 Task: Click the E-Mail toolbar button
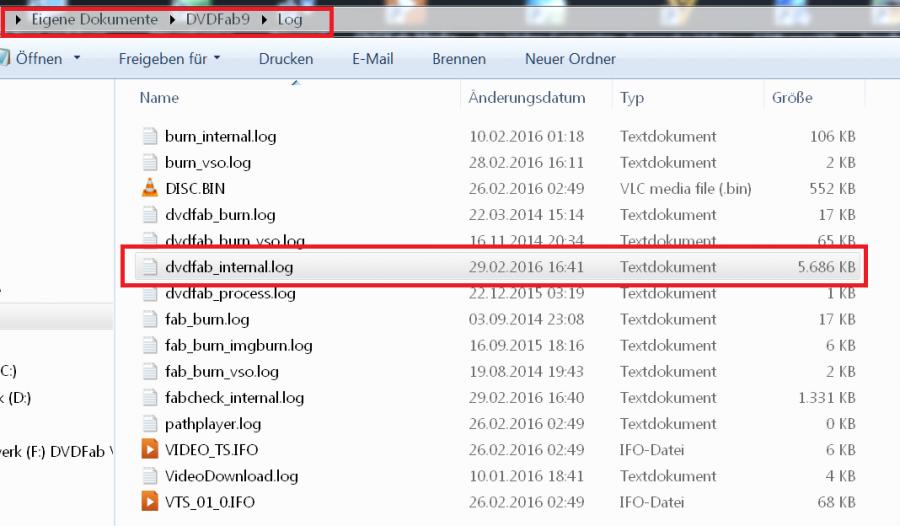[373, 59]
